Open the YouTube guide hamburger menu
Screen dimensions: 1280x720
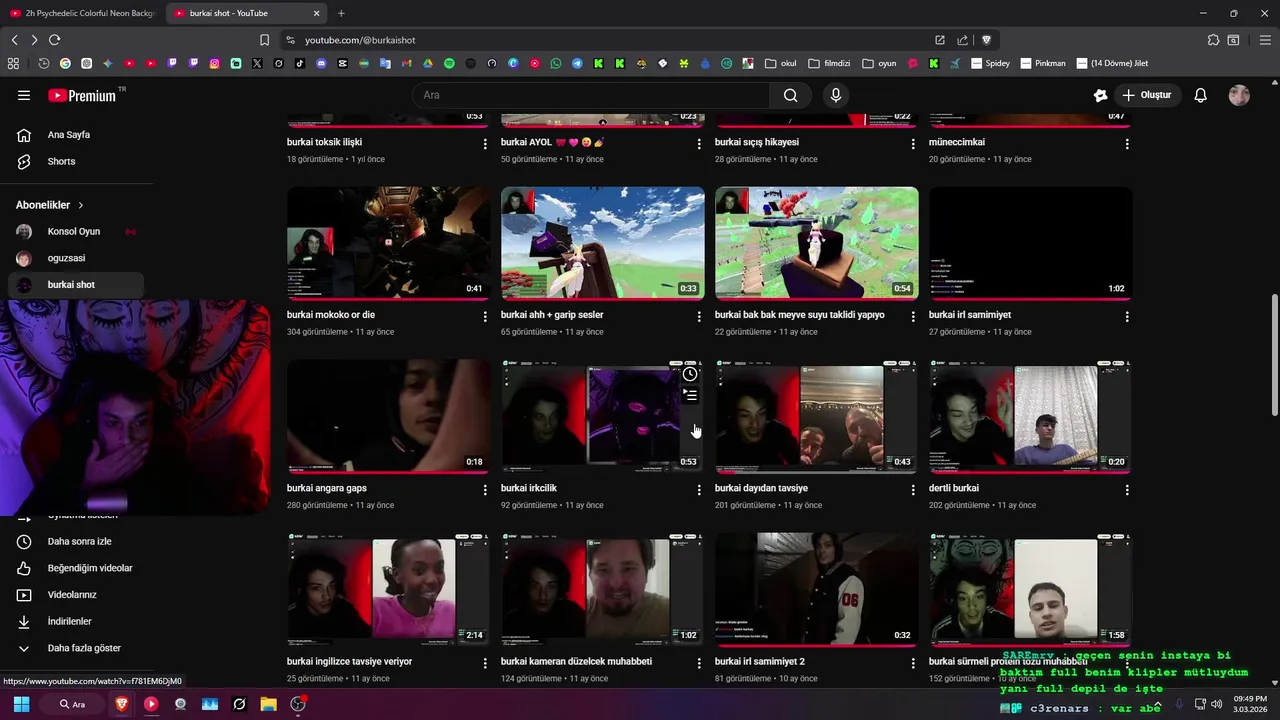[x=24, y=95]
